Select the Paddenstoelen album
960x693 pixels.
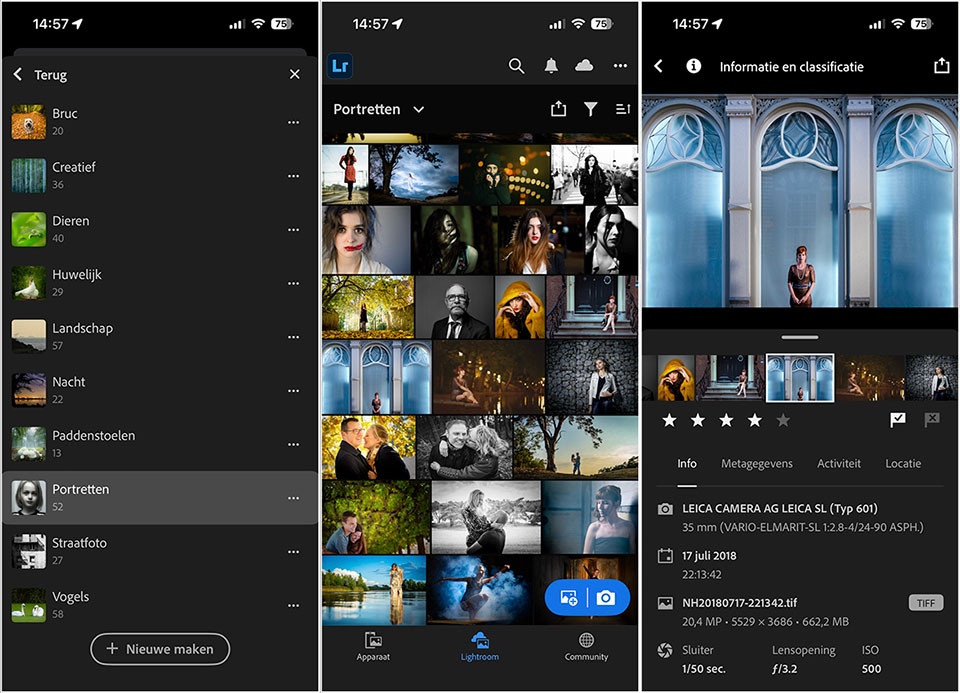93,443
